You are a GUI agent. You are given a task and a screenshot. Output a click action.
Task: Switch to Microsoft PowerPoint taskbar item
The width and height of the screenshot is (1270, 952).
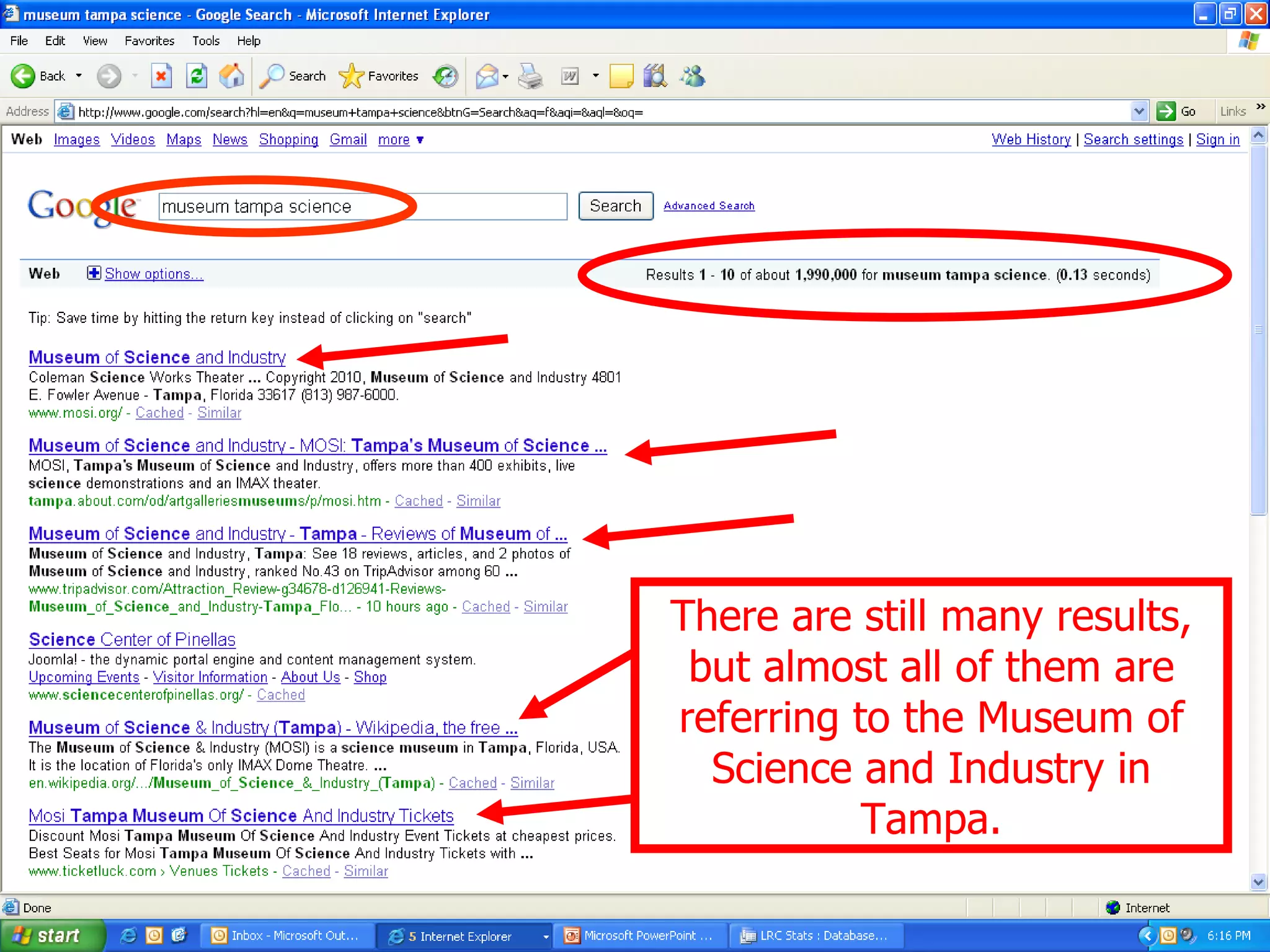click(x=640, y=936)
